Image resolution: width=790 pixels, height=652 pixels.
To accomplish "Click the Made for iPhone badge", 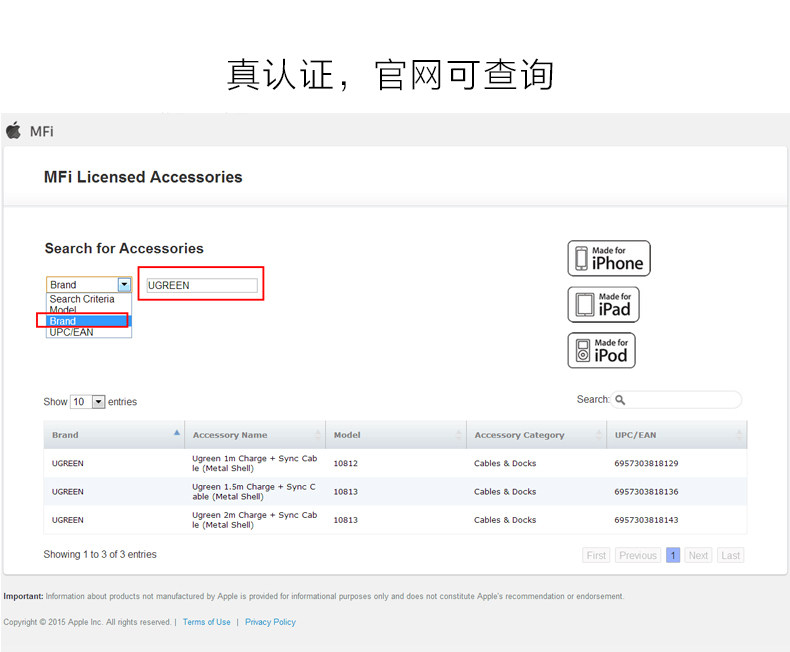I will coord(609,258).
